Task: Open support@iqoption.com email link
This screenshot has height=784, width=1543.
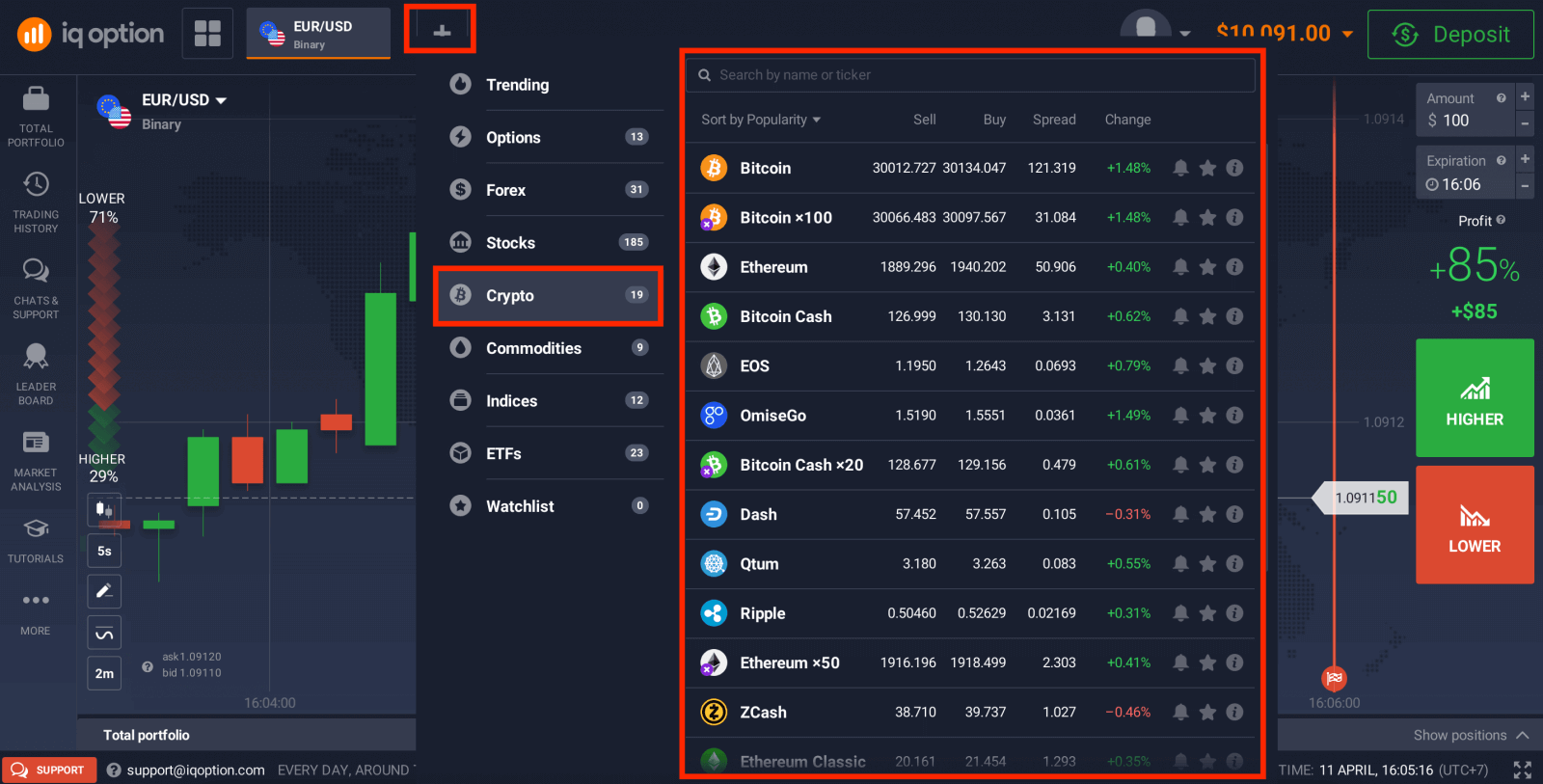Action: [196, 770]
